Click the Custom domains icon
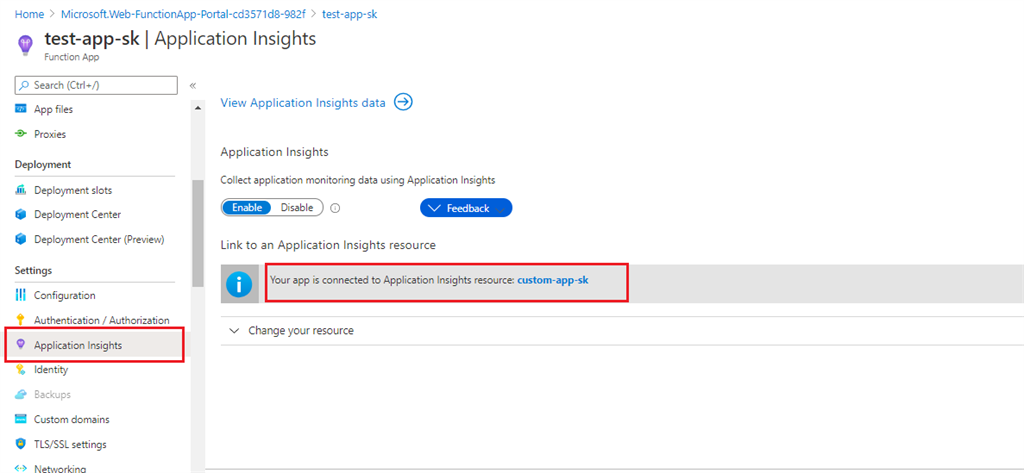Screen dimensions: 1024x473 tap(20, 419)
